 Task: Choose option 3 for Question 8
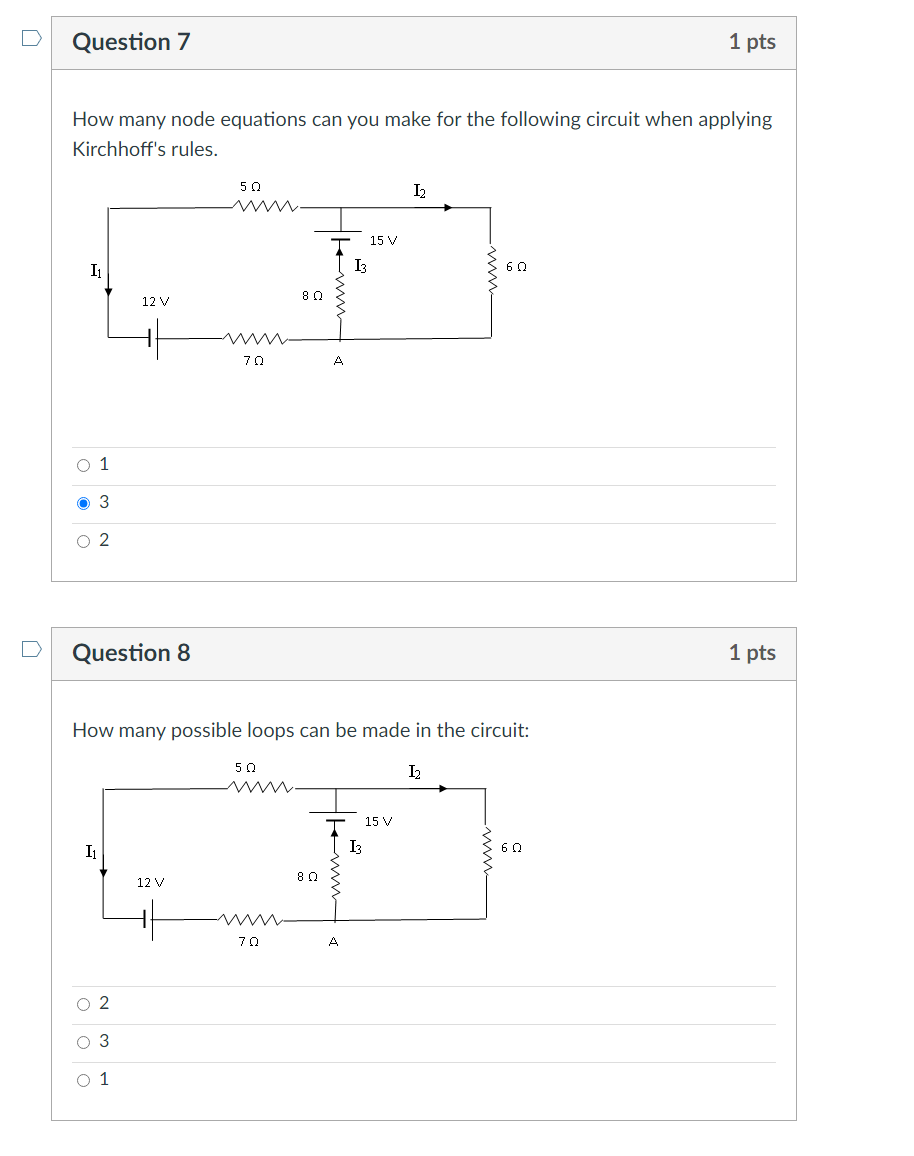tap(83, 1042)
